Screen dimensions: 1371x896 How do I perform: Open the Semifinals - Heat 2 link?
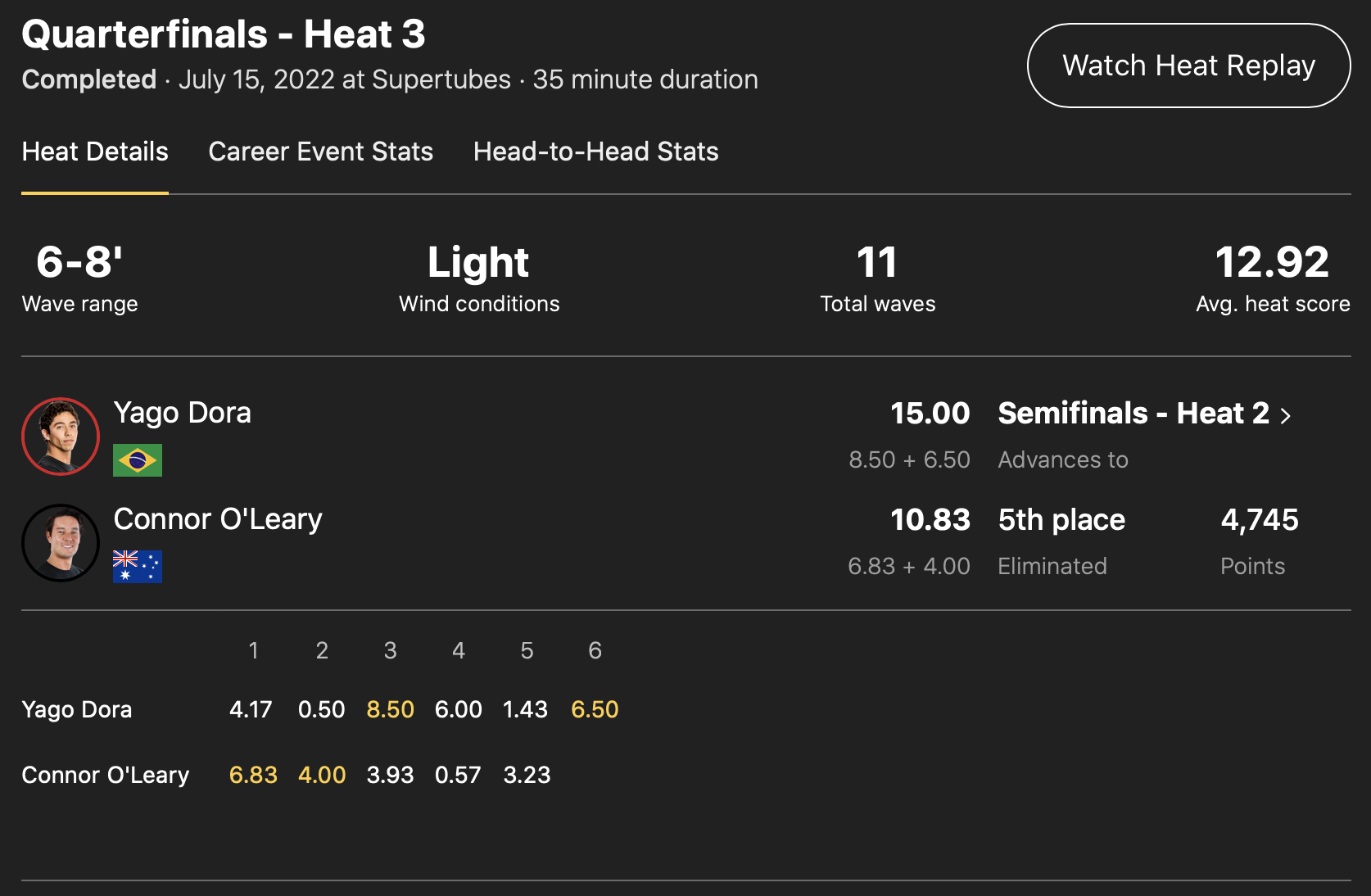1133,414
